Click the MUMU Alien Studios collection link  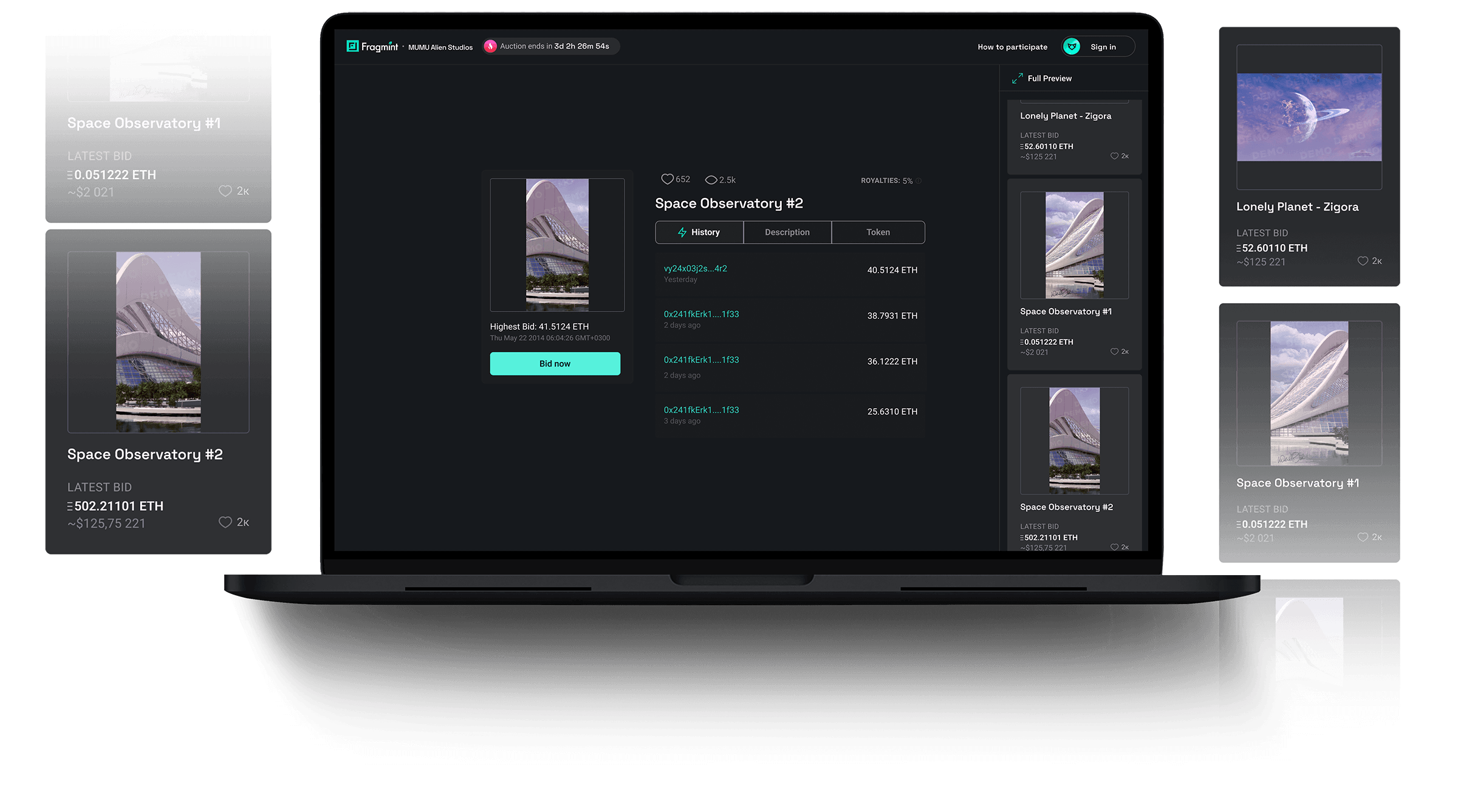point(438,46)
